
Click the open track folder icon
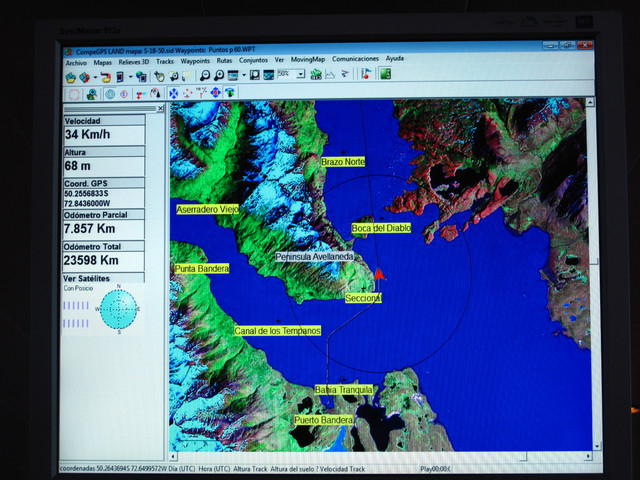106,77
